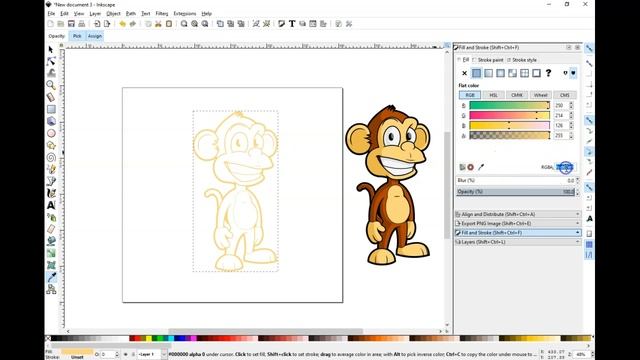
Task: Switch to CMYK color mode
Action: 517,95
